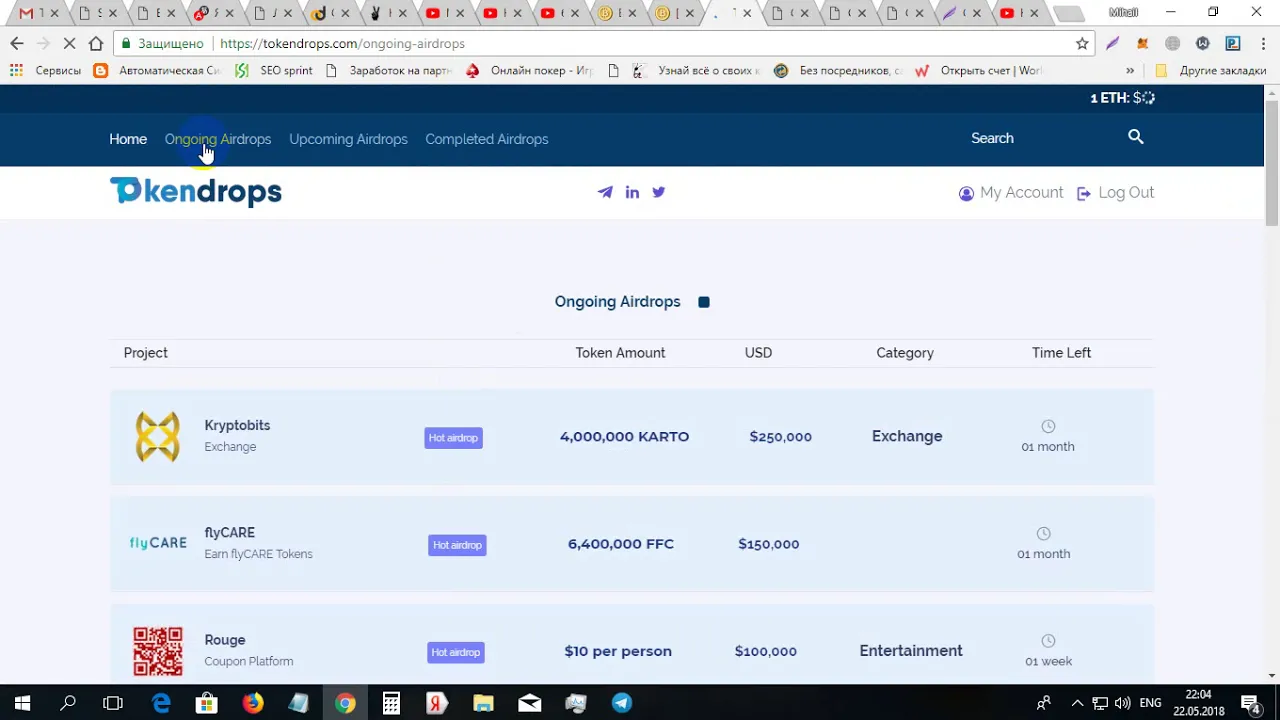Go to the Home menu item
The height and width of the screenshot is (720, 1280).
click(x=128, y=139)
